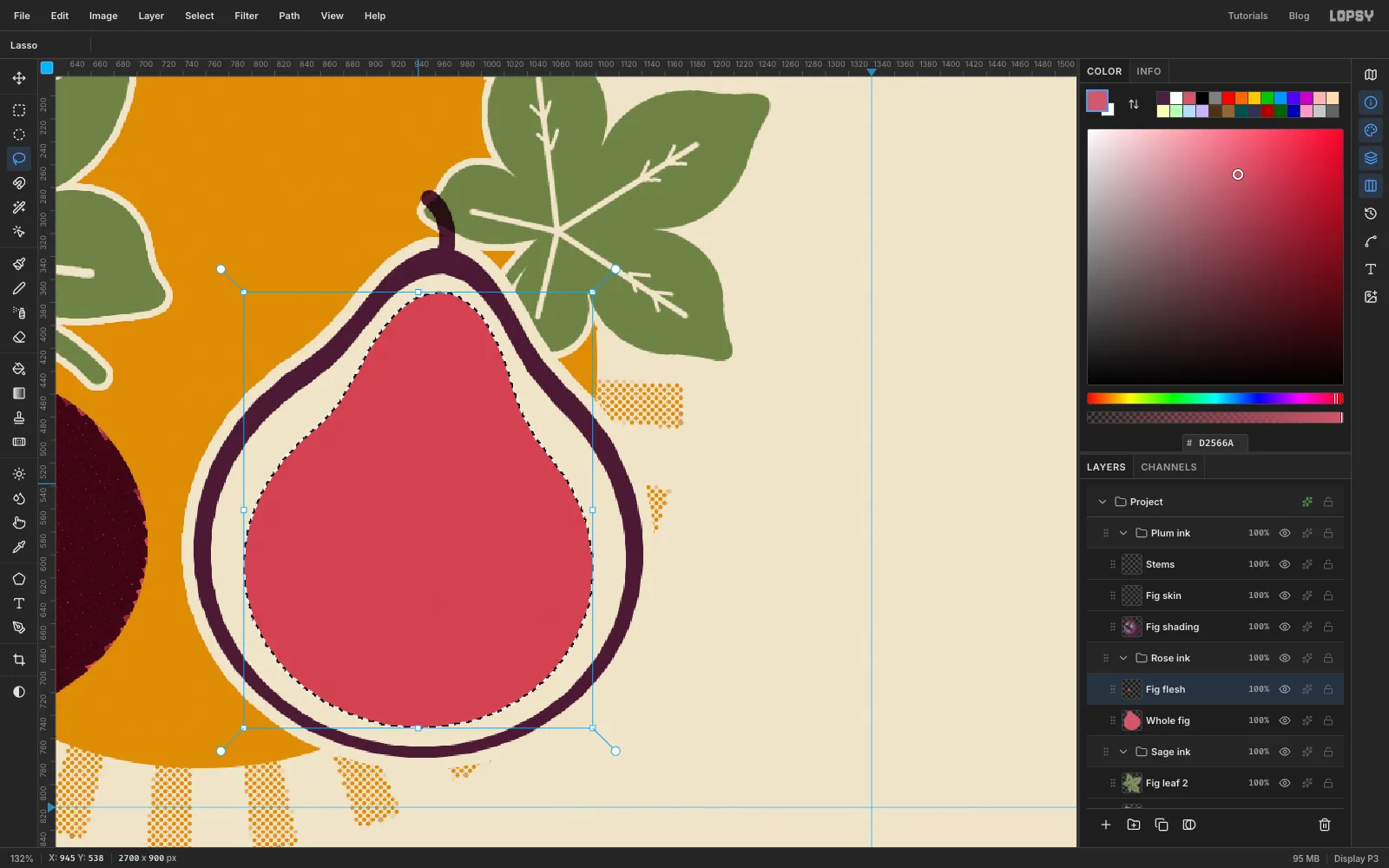Select the Text tool in left toolbar
This screenshot has height=868, width=1389.
point(19,603)
